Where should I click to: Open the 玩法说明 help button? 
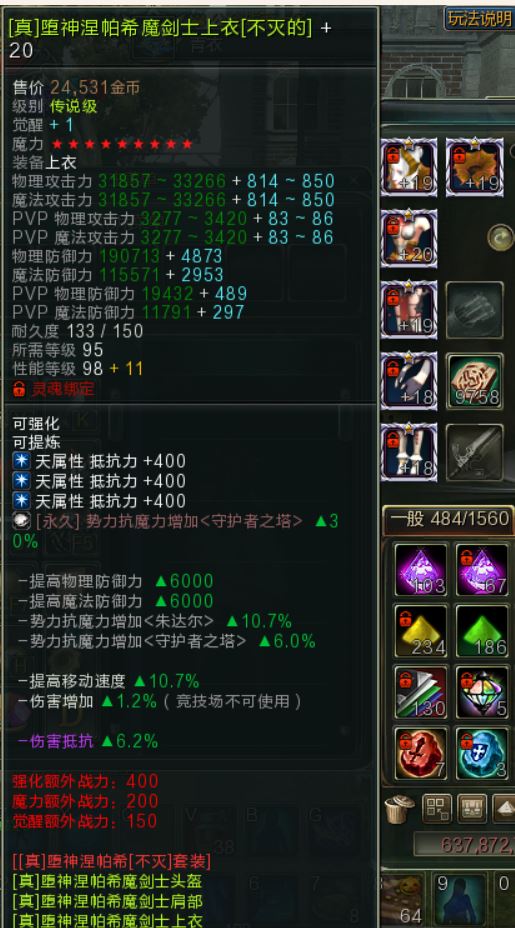point(479,18)
